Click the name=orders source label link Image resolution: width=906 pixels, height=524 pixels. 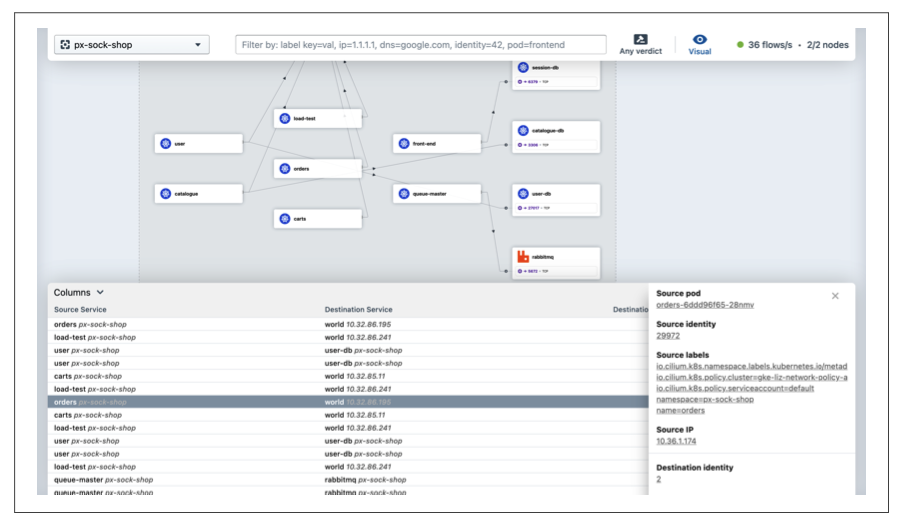coord(680,411)
